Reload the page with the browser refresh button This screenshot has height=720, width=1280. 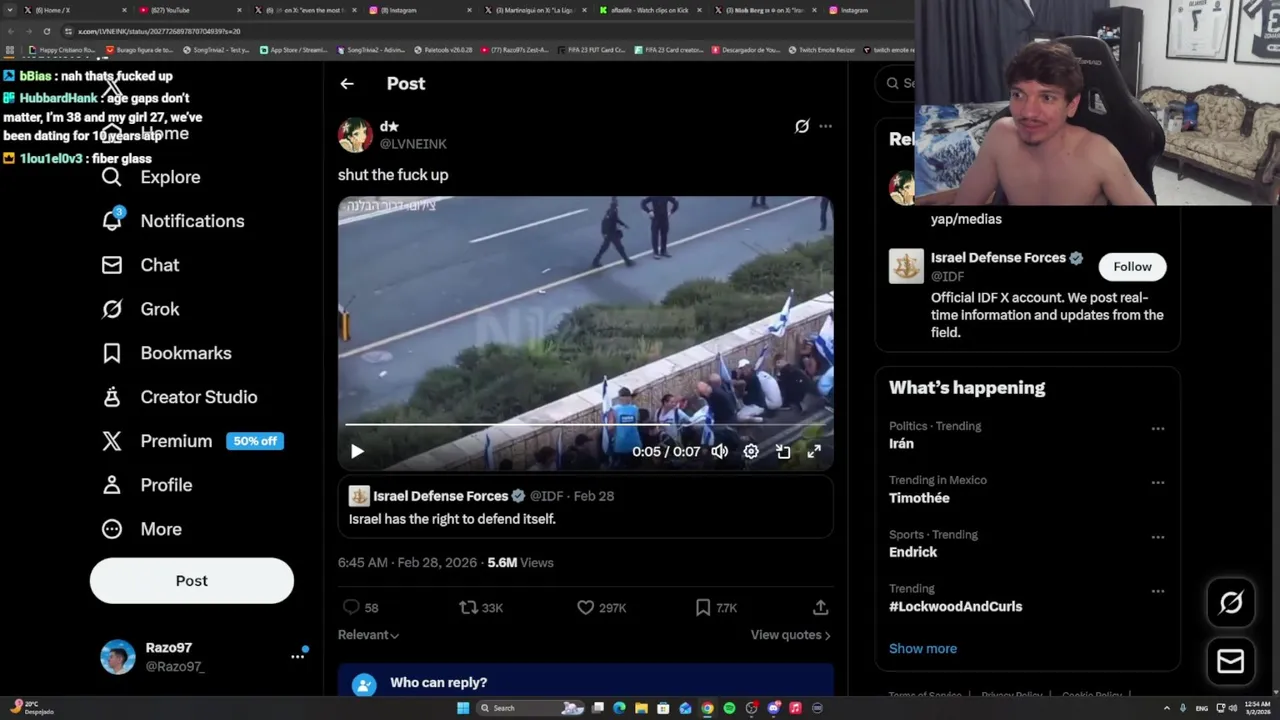tap(46, 31)
